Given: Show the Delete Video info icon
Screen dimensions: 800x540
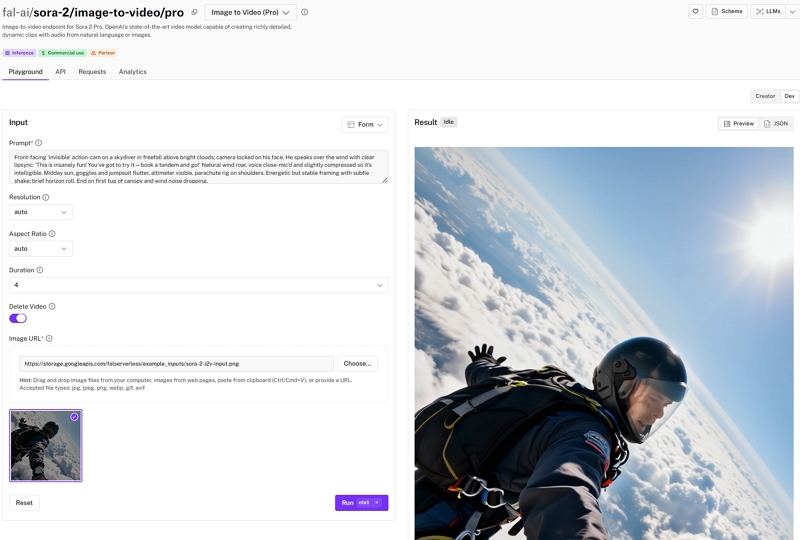Looking at the screenshot, I should [x=52, y=306].
